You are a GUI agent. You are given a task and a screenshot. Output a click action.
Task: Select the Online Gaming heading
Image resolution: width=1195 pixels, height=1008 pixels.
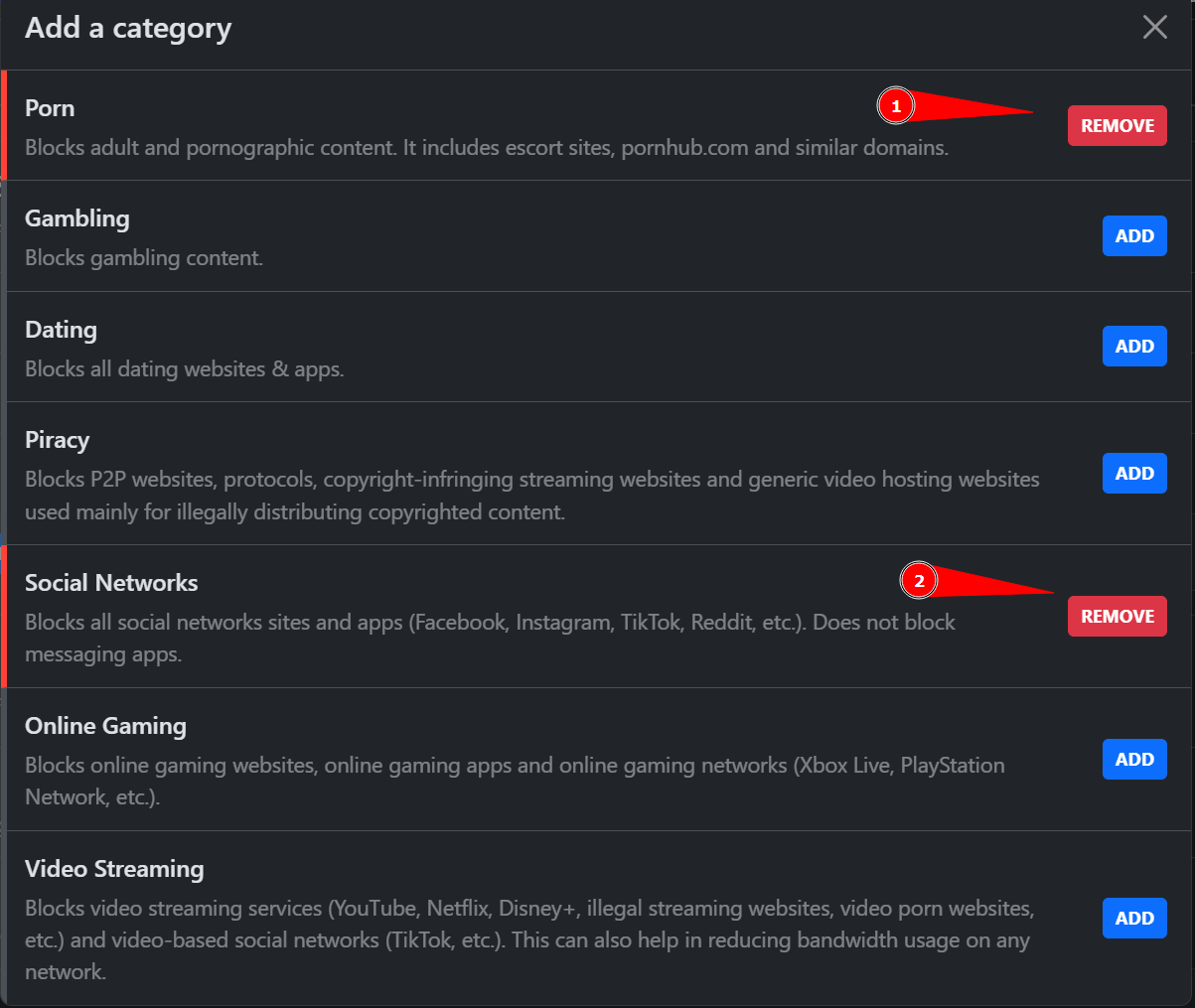[x=105, y=726]
